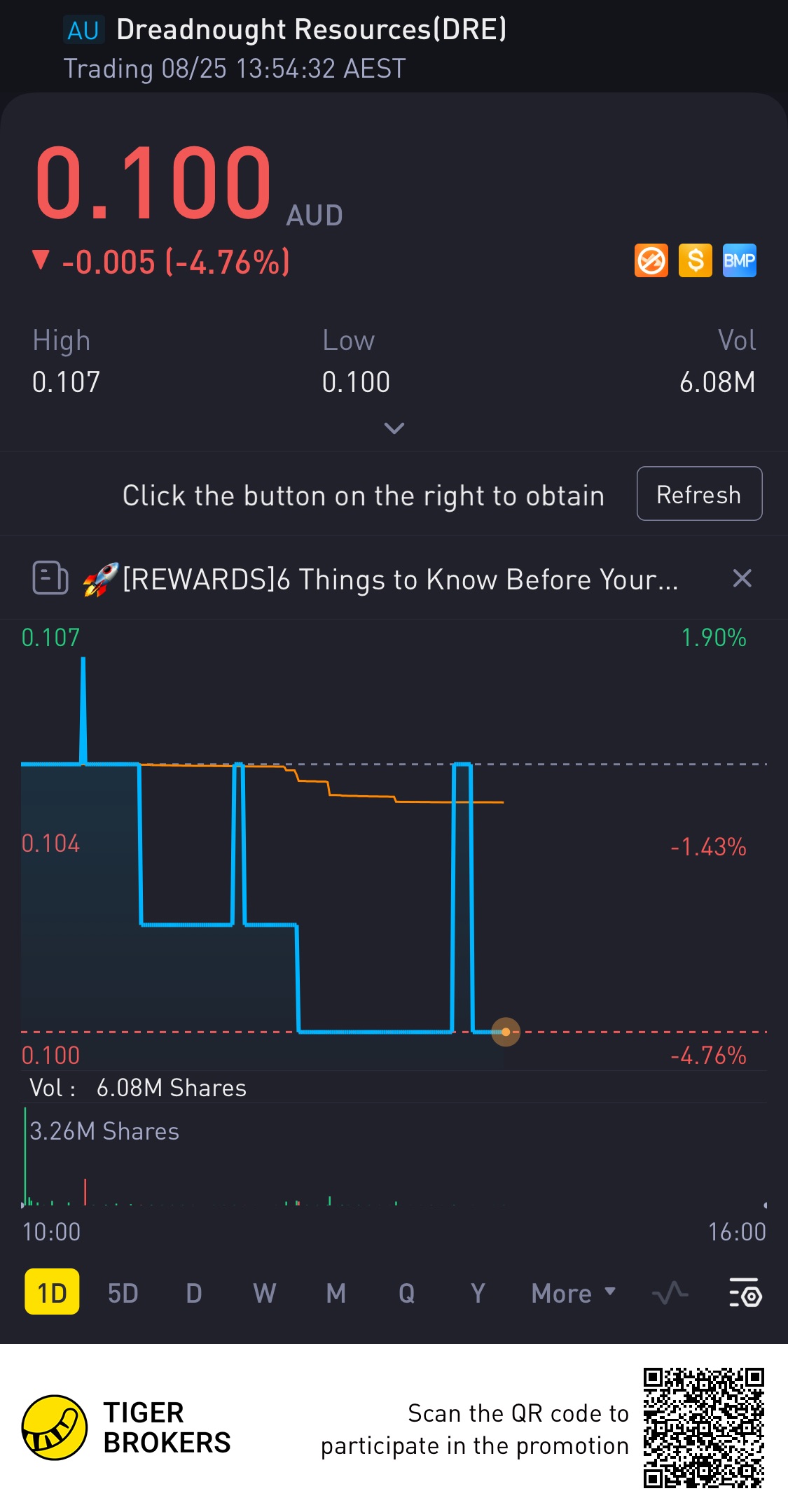Tap the news document icon beside REWARDS
Image resolution: width=788 pixels, height=1512 pixels.
[50, 578]
